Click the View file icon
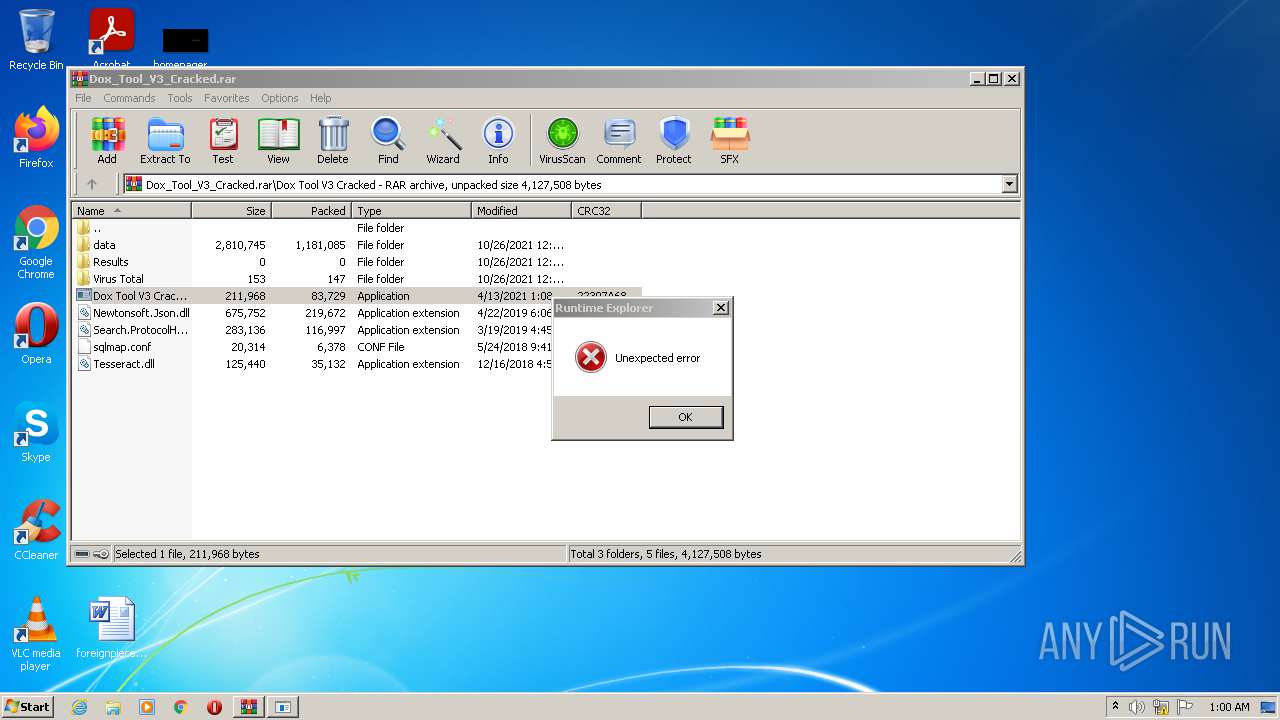This screenshot has height=720, width=1280. pos(278,140)
